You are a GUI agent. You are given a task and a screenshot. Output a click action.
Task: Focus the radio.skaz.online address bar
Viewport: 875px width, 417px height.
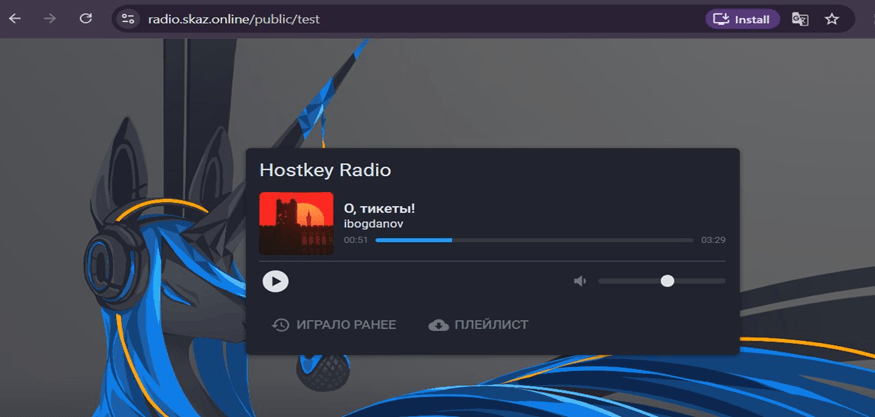click(400, 19)
